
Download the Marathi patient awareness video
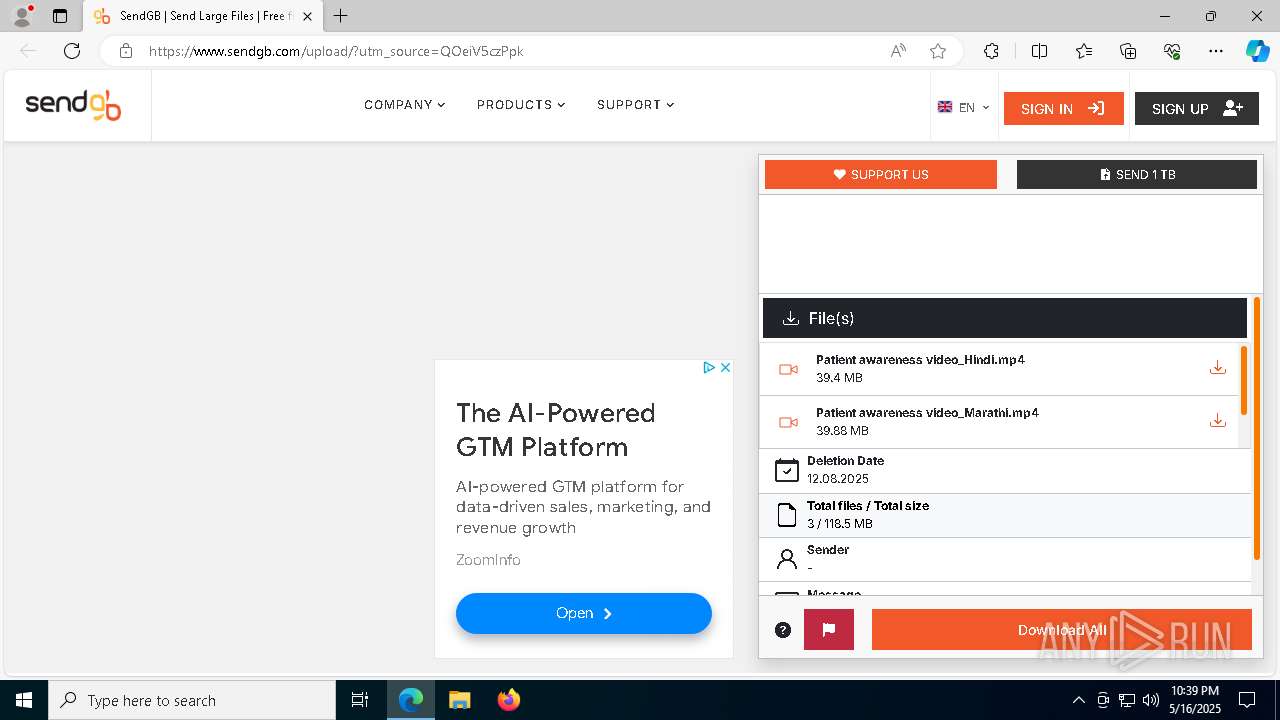tap(1217, 421)
